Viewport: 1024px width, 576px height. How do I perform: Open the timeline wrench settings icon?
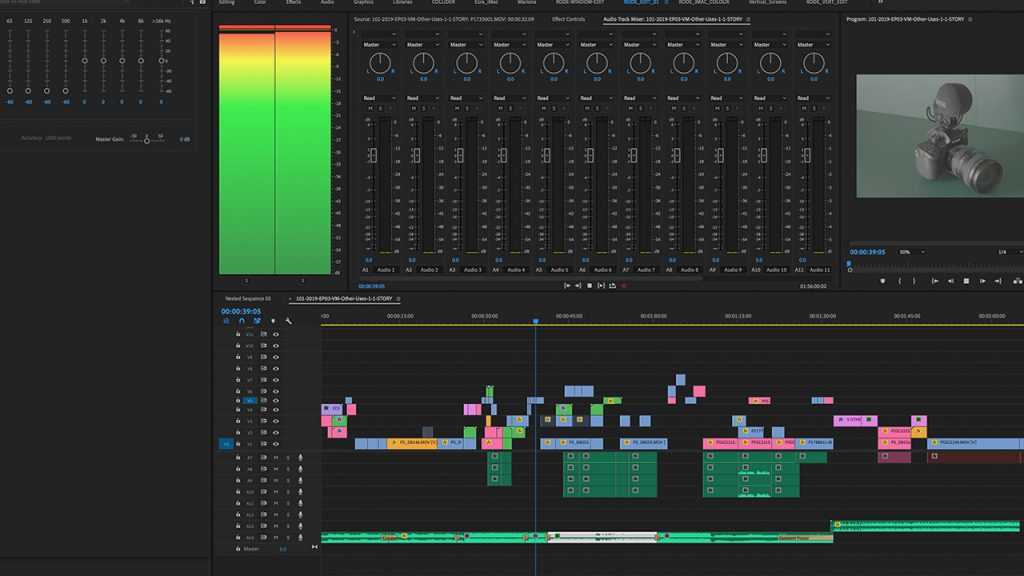(x=288, y=321)
